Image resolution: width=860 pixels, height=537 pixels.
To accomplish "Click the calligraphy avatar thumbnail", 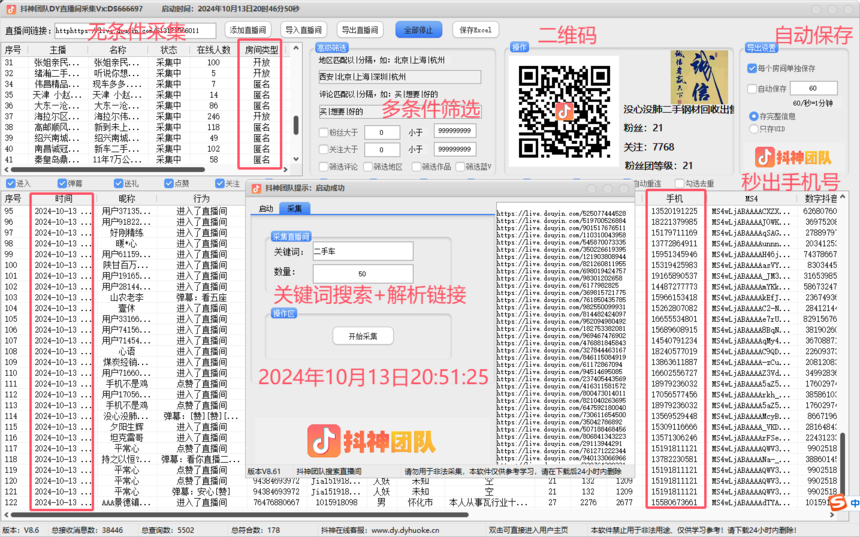I will pos(699,77).
